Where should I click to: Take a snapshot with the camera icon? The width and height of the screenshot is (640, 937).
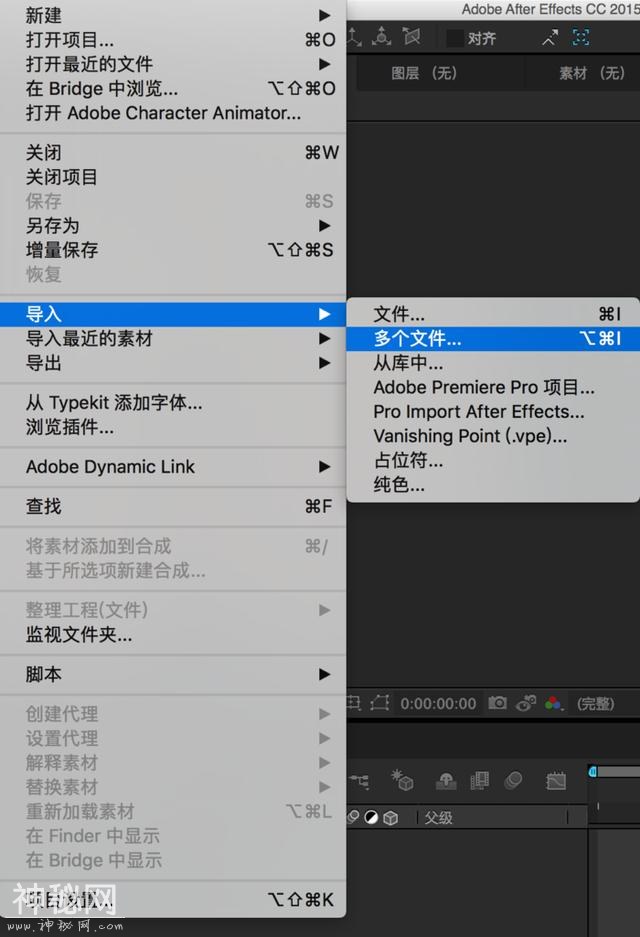point(497,703)
